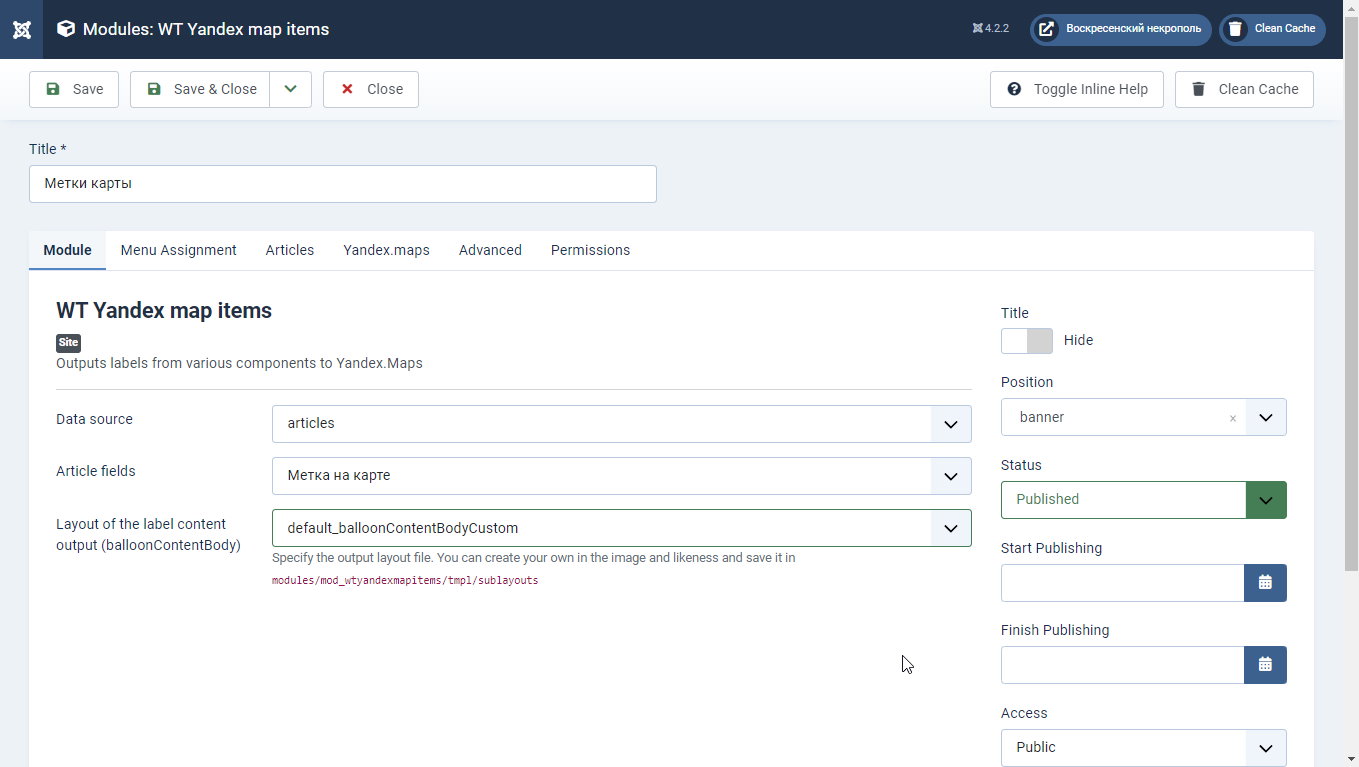
Task: Click the Start Publishing date field
Action: 1122,583
